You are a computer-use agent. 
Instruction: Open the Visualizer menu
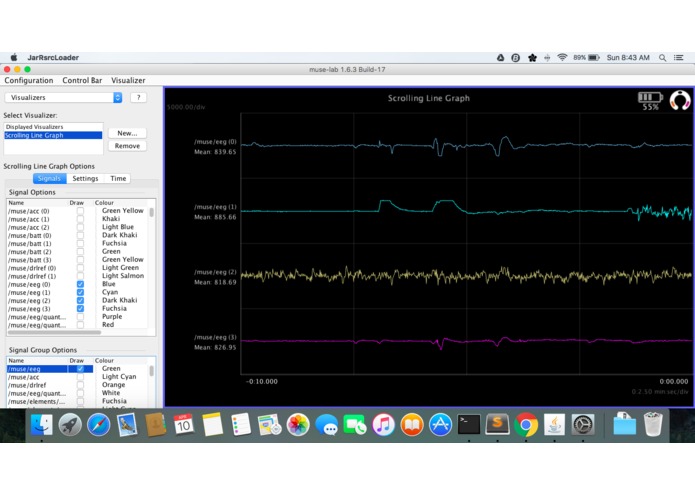(128, 80)
